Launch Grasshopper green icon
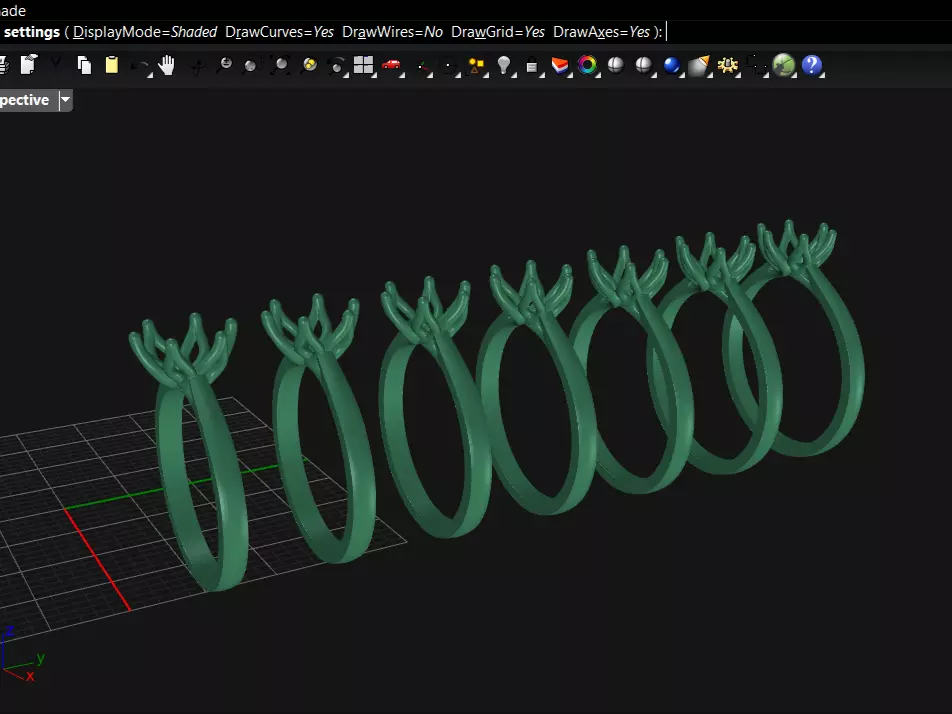The height and width of the screenshot is (714, 952). point(784,65)
